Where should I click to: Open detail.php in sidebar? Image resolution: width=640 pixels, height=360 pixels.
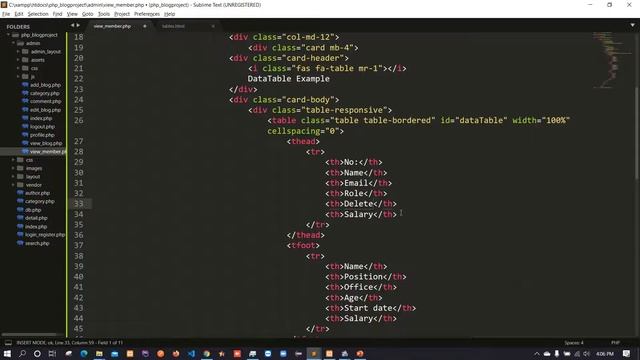(x=36, y=218)
